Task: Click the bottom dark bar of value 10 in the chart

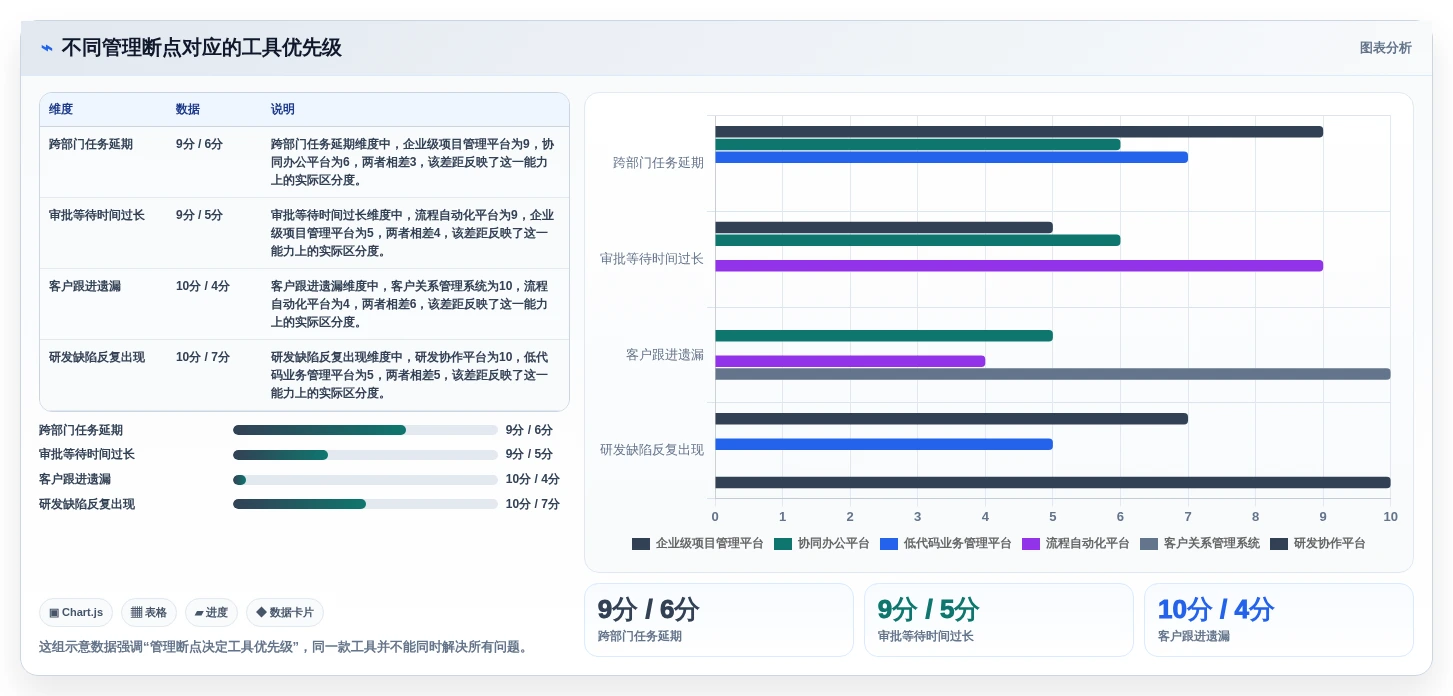Action: pyautogui.click(x=1052, y=483)
